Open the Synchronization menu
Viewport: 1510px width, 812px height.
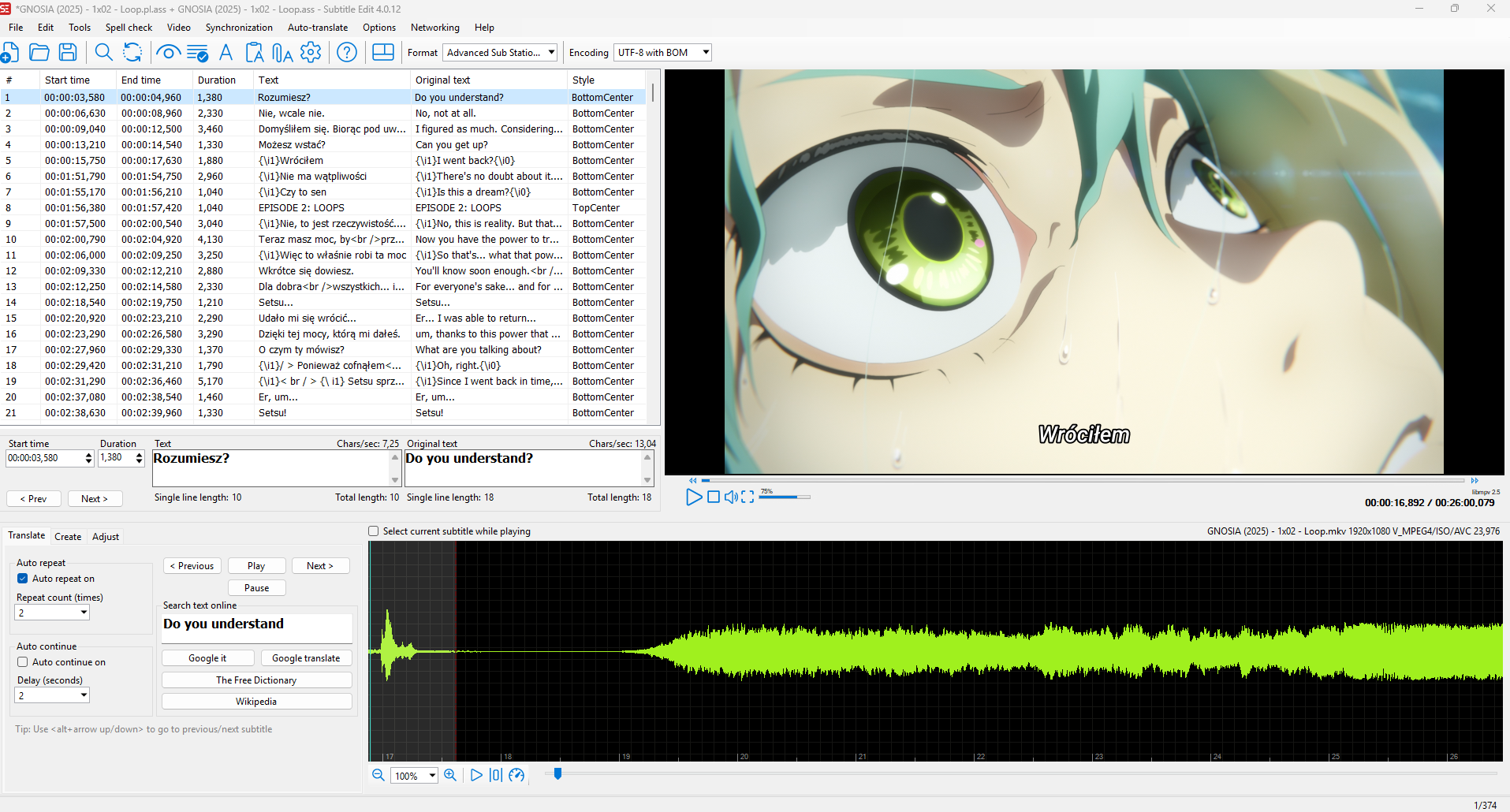tap(239, 28)
